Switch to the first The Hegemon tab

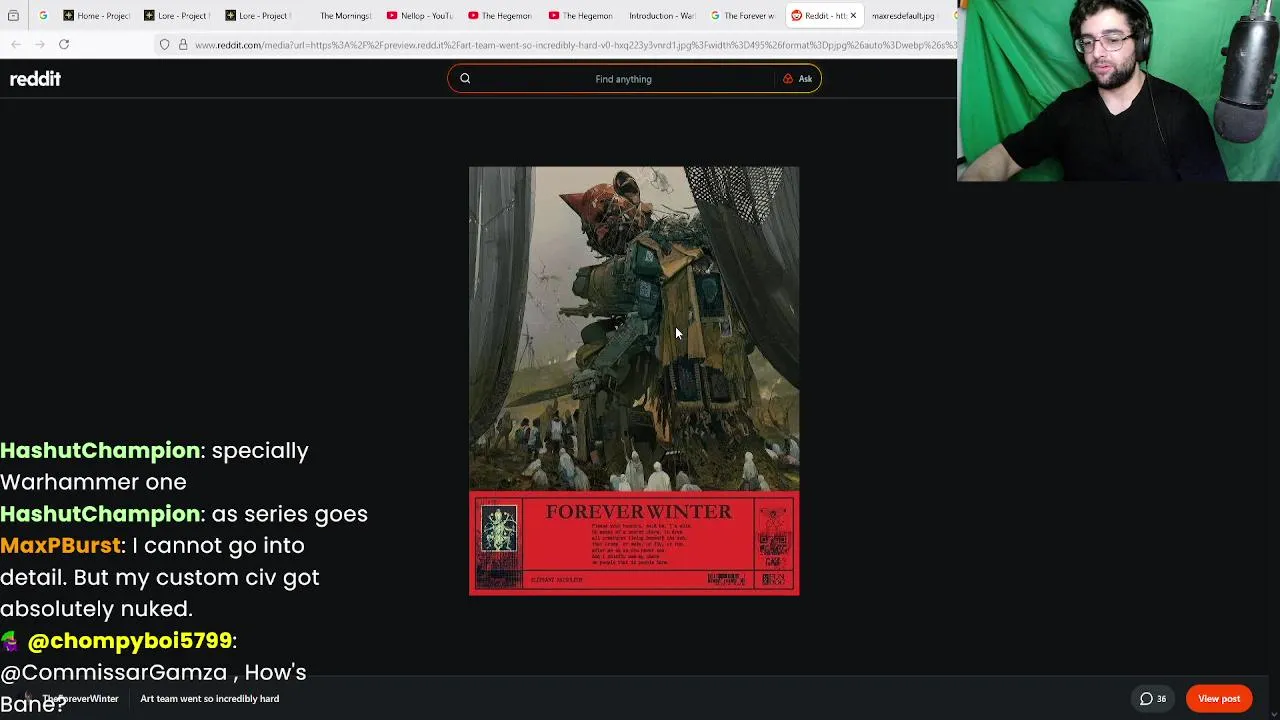tap(501, 15)
